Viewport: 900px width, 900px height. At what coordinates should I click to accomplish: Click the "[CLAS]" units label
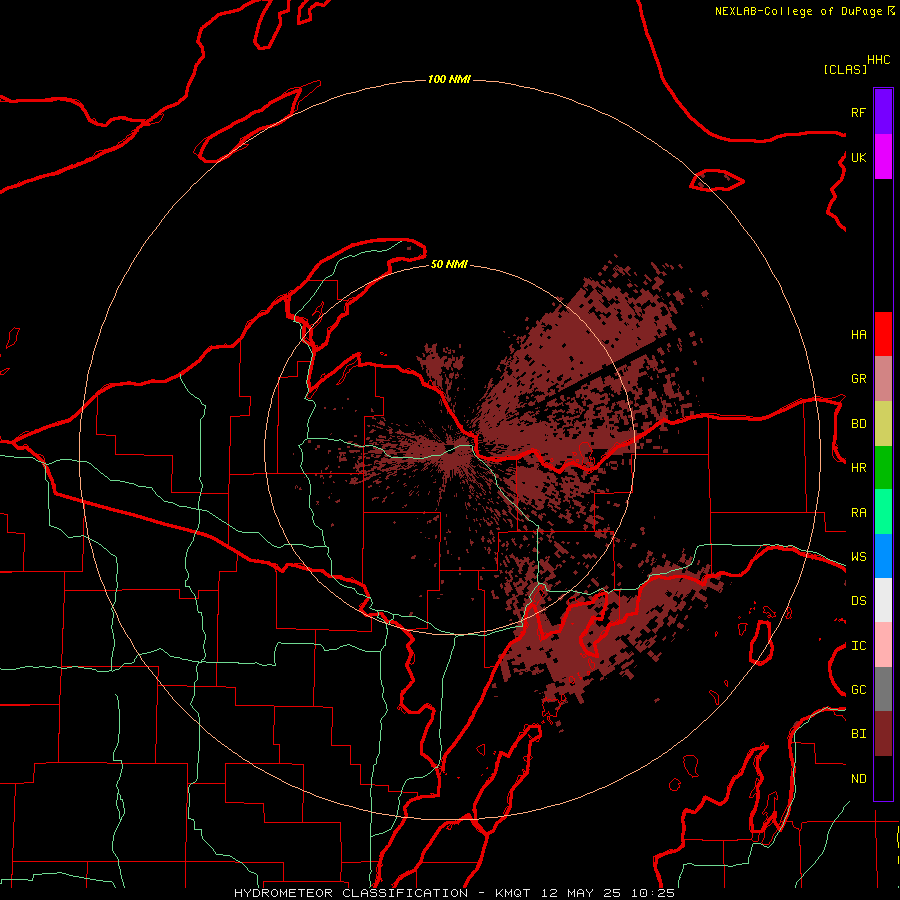tap(845, 69)
